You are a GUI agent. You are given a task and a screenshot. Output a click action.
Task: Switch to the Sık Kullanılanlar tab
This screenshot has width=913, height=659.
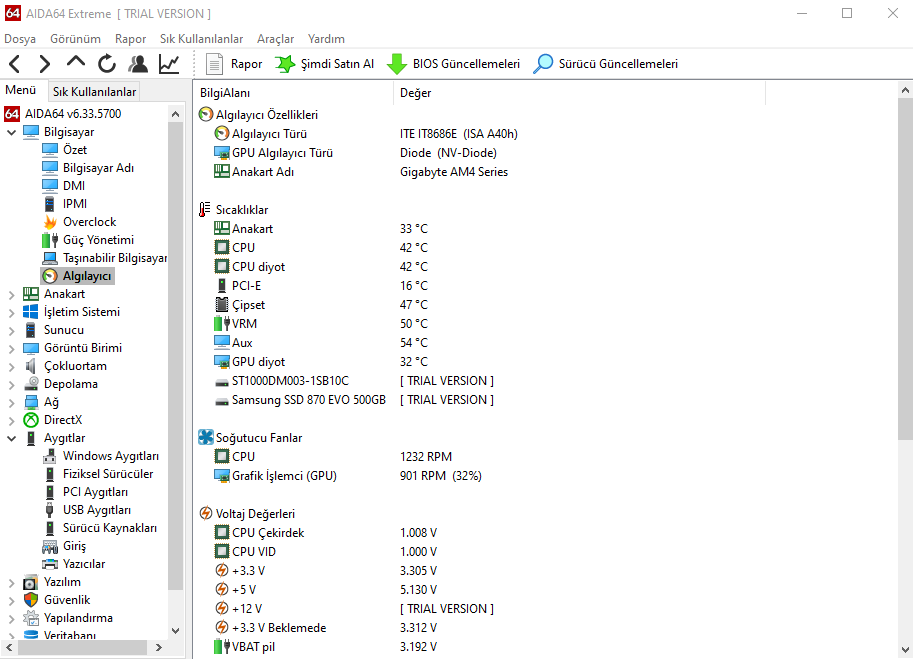[x=94, y=91]
